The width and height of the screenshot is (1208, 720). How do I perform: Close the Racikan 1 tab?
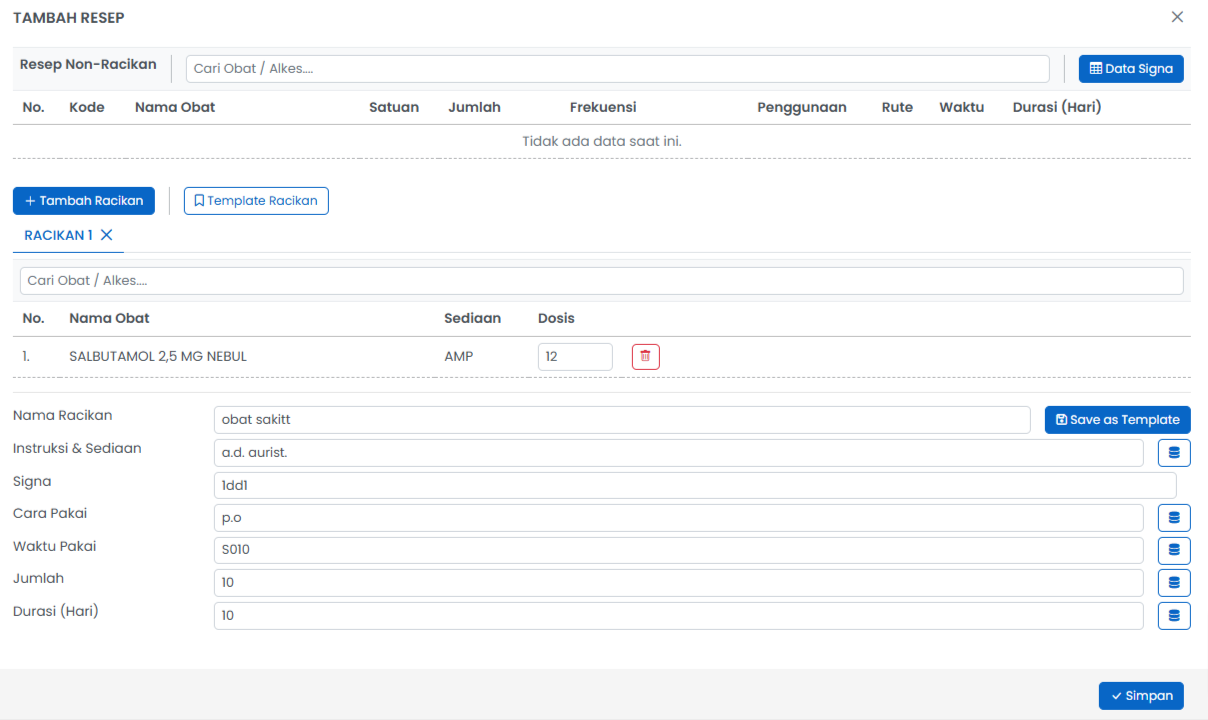click(107, 235)
